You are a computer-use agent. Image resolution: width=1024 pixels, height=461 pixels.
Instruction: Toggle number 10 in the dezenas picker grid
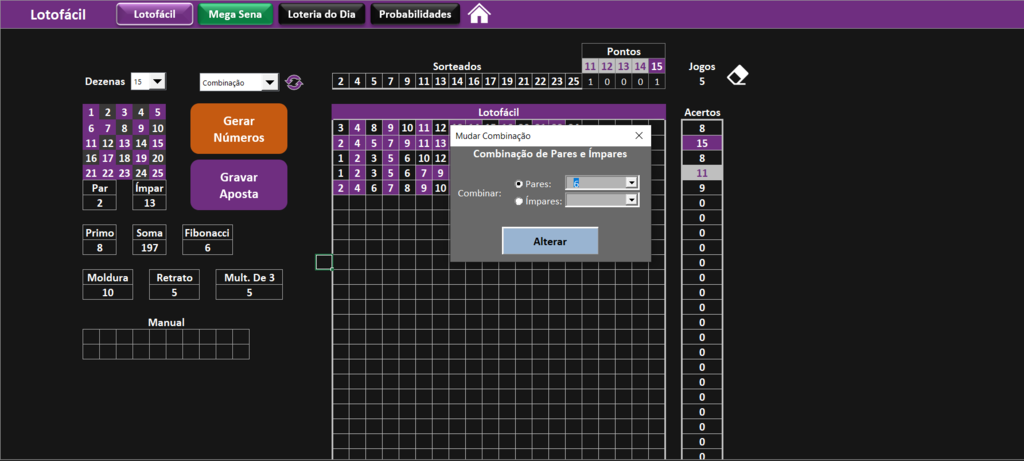(157, 127)
